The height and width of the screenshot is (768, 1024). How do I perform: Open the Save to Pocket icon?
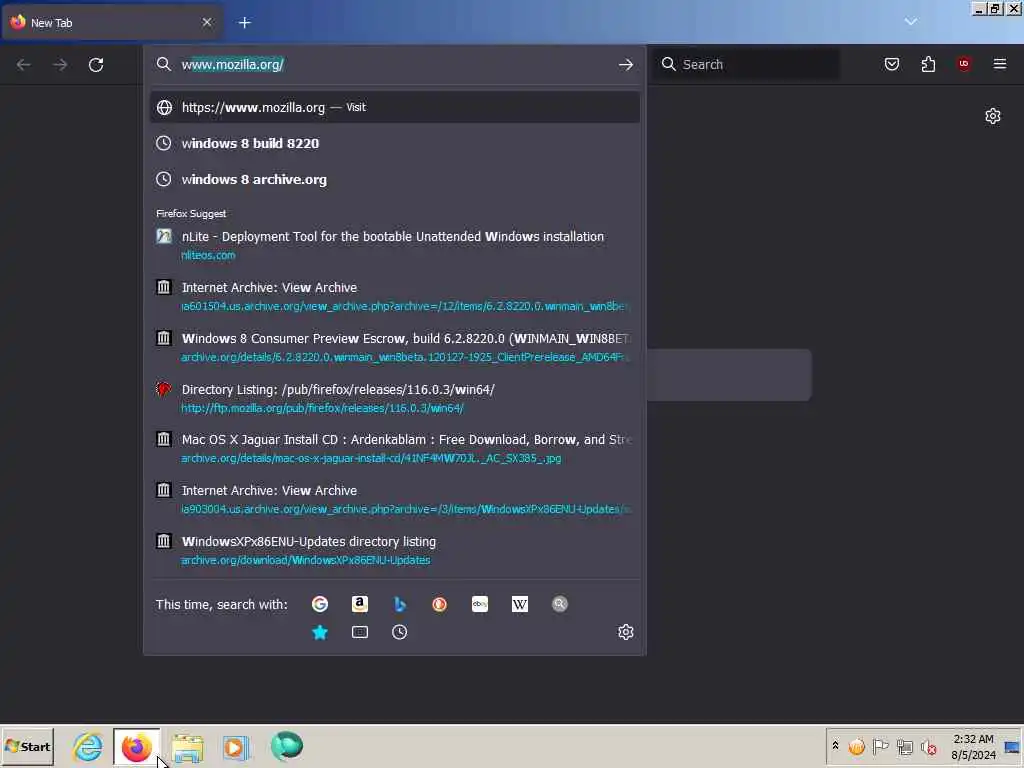click(x=891, y=64)
